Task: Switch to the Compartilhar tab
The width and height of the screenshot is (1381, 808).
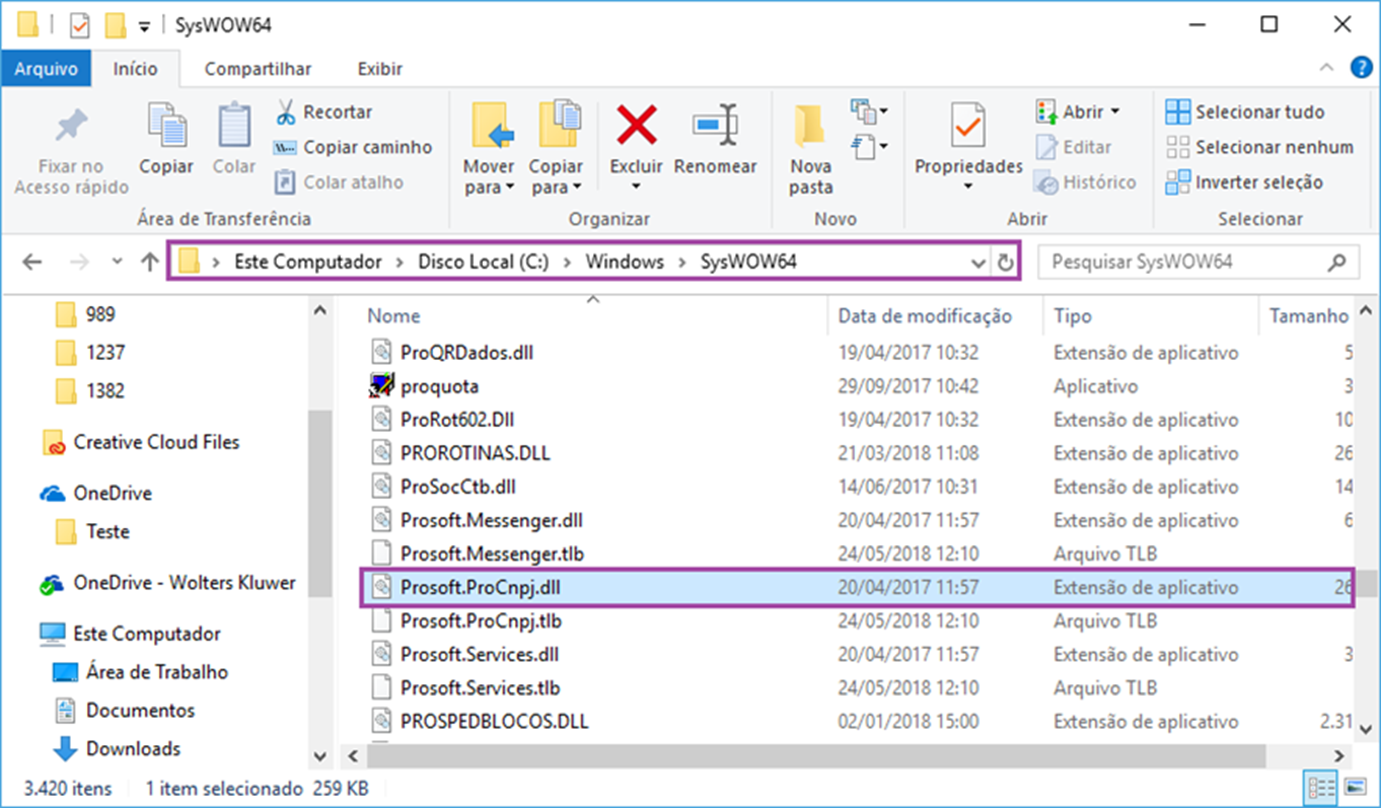Action: pos(258,69)
